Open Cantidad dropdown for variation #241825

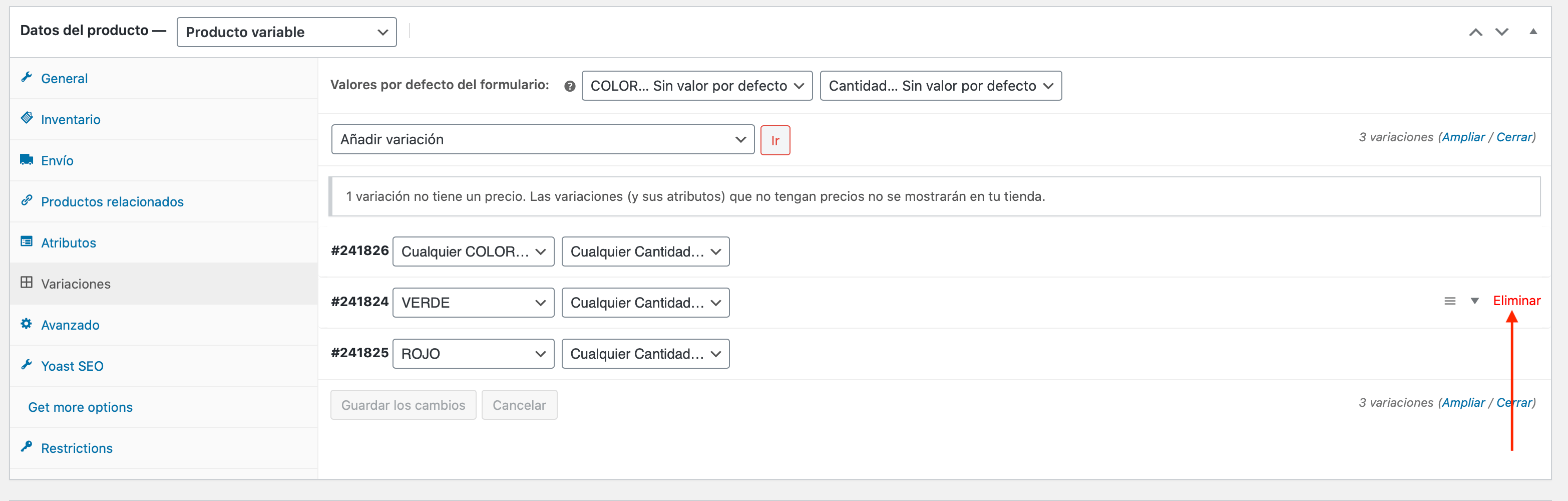pyautogui.click(x=645, y=354)
